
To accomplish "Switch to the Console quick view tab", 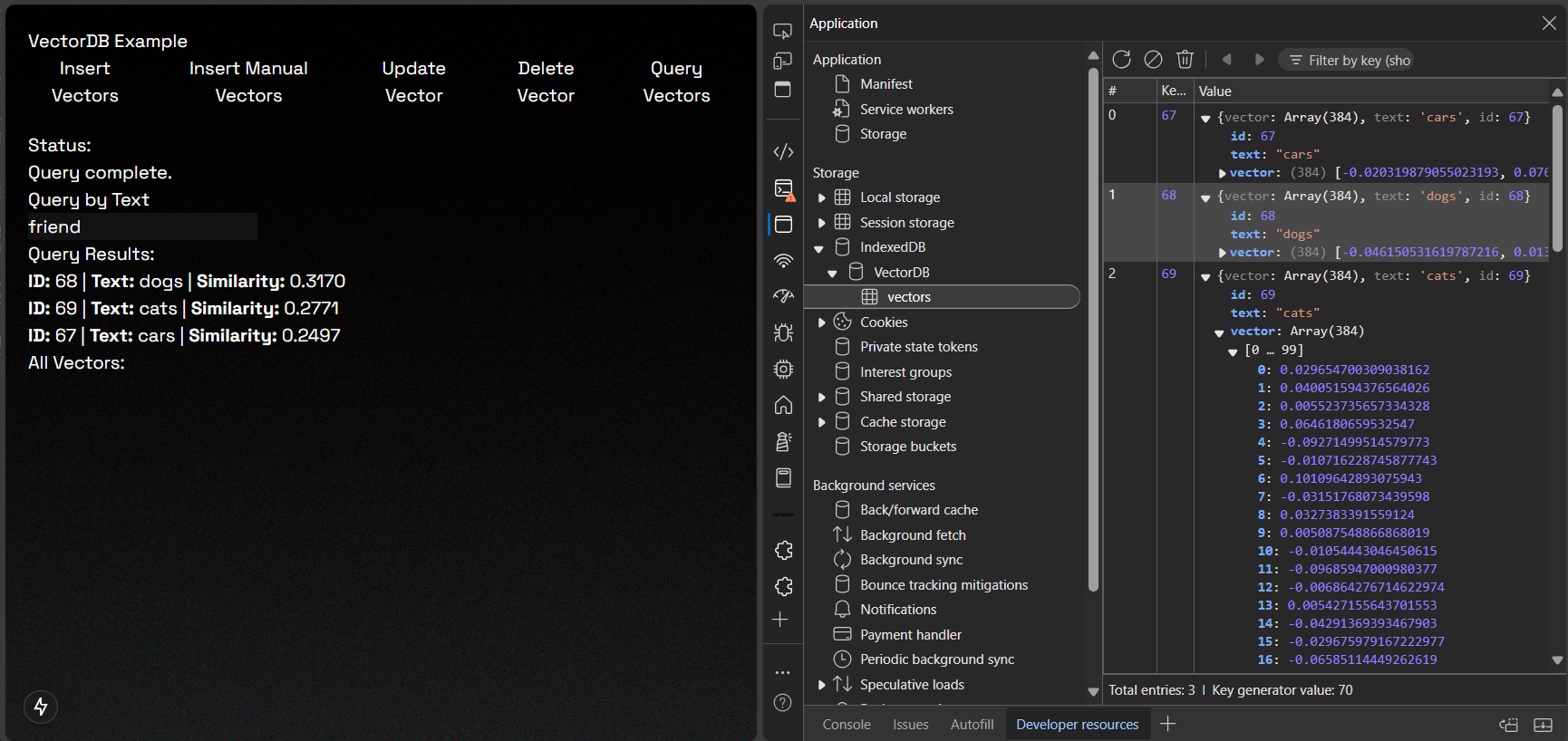I will (847, 725).
